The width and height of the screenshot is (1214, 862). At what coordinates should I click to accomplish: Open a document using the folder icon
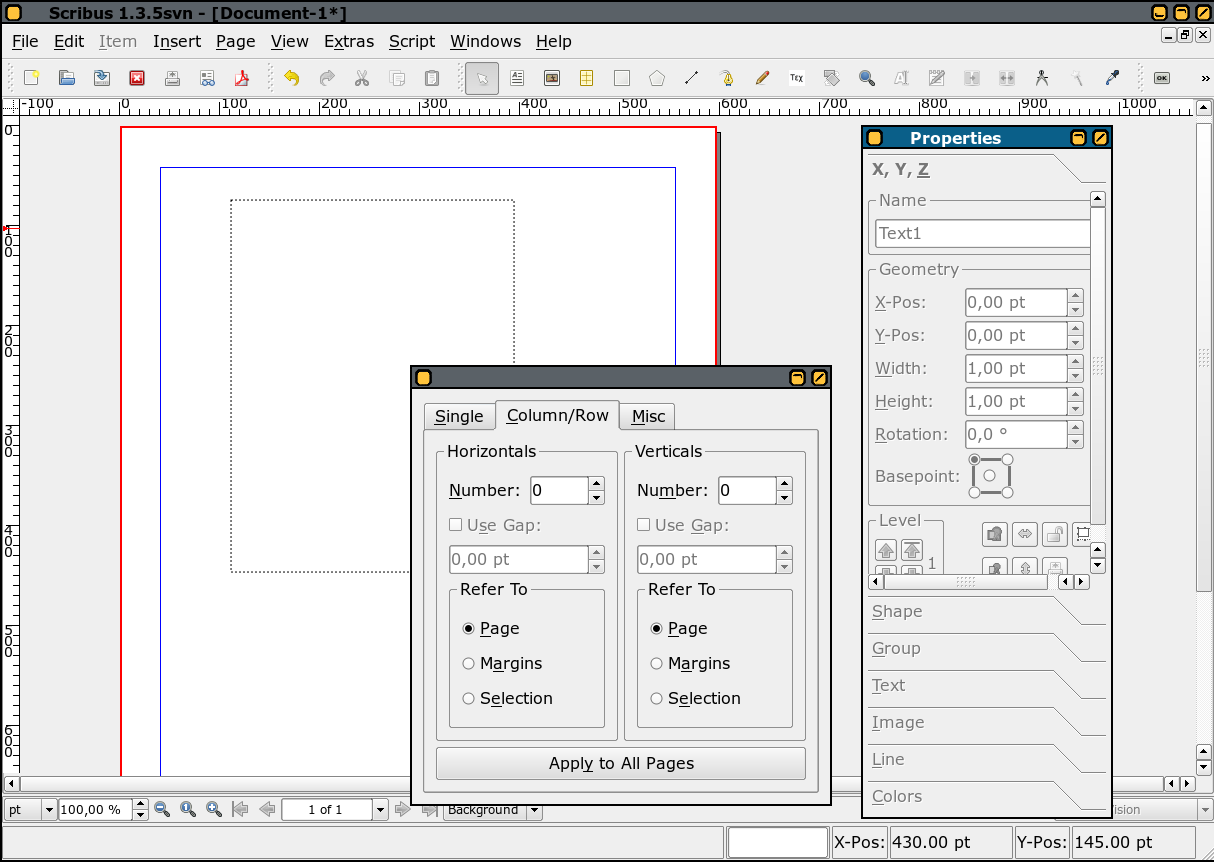click(x=67, y=78)
